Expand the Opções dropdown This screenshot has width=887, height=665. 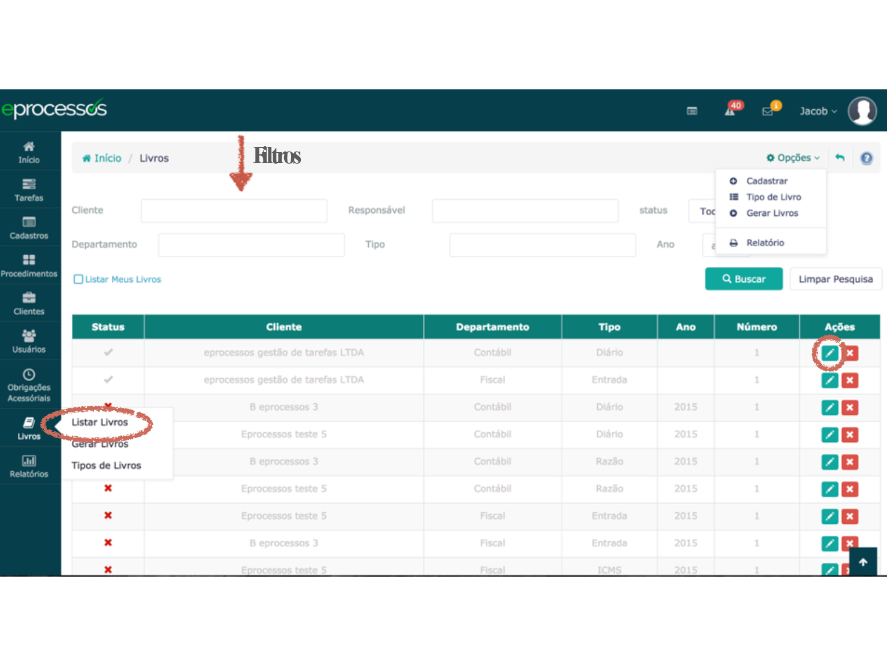(x=793, y=158)
